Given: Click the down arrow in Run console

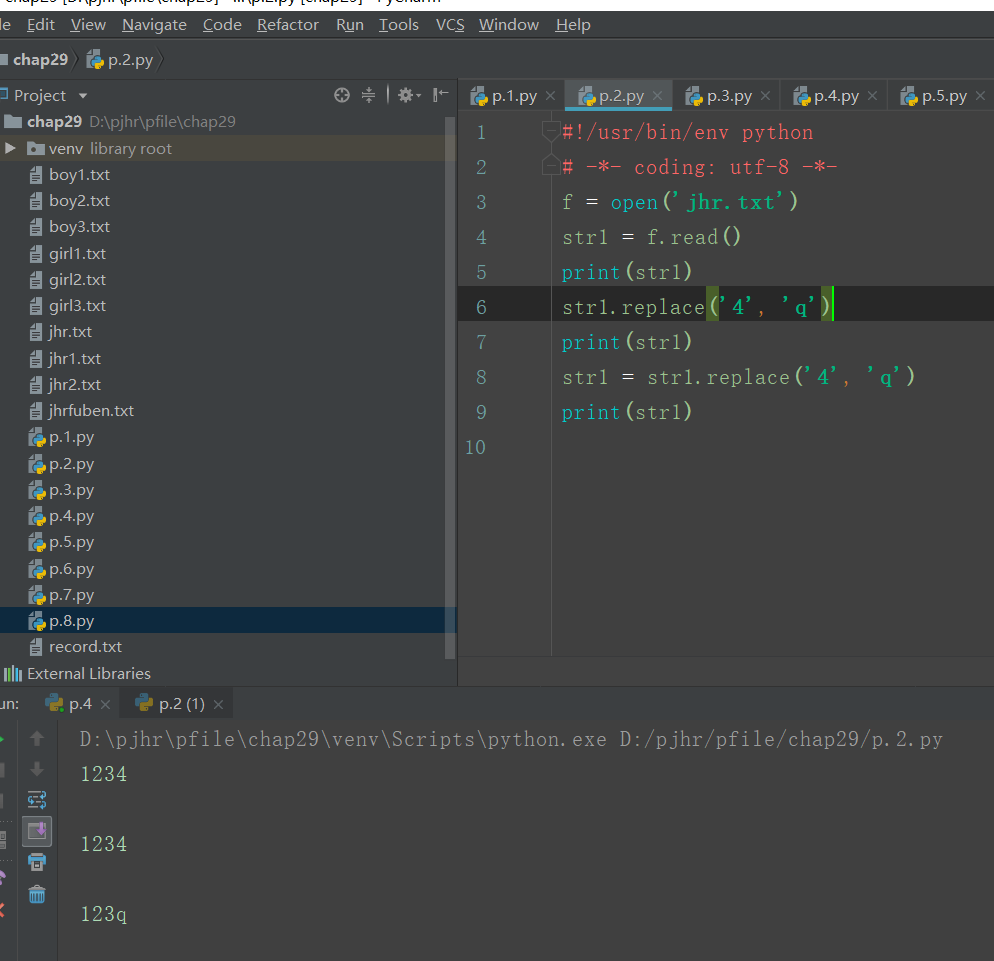Looking at the screenshot, I should coord(37,769).
